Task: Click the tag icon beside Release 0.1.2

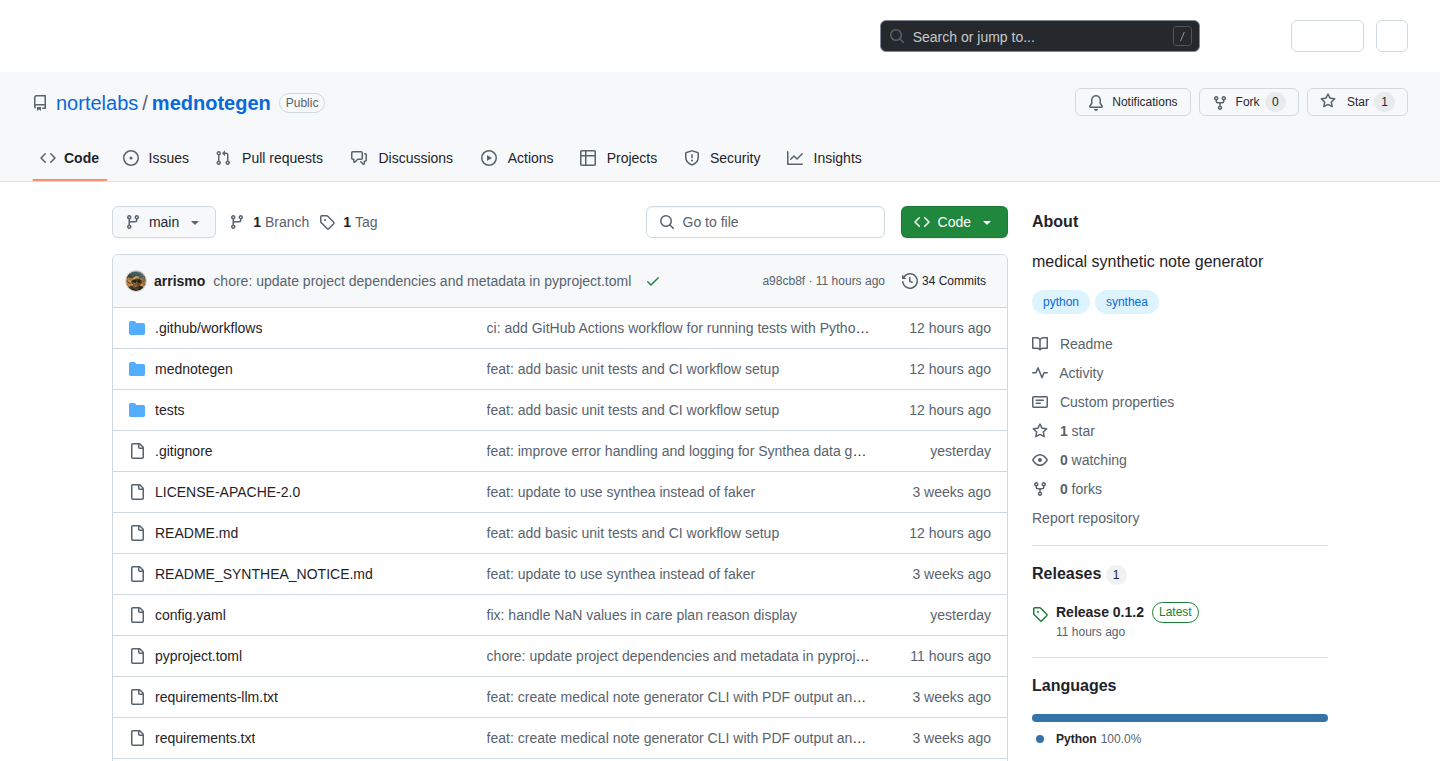Action: (1040, 614)
